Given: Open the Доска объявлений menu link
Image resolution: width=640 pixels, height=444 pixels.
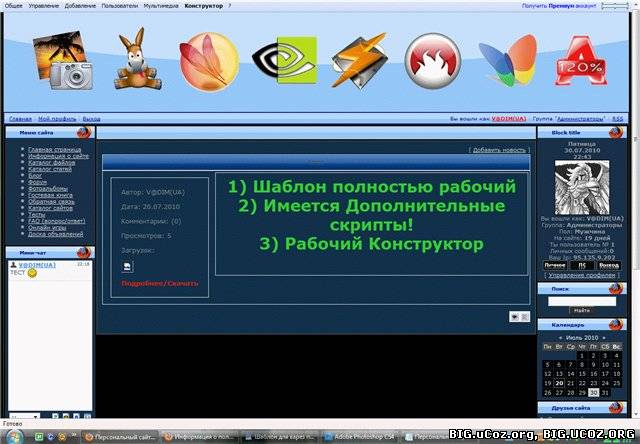Looking at the screenshot, I should pos(56,234).
